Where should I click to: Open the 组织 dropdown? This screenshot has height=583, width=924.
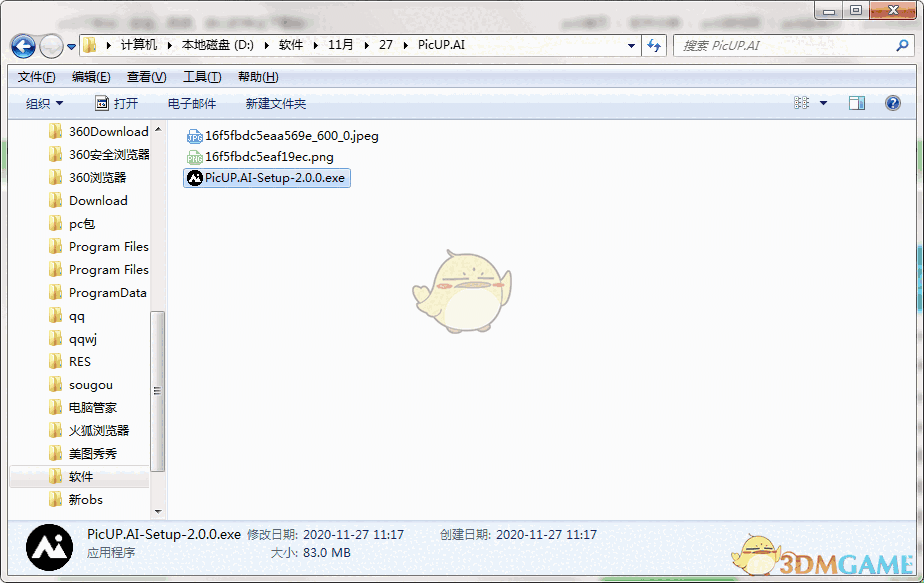pyautogui.click(x=45, y=102)
